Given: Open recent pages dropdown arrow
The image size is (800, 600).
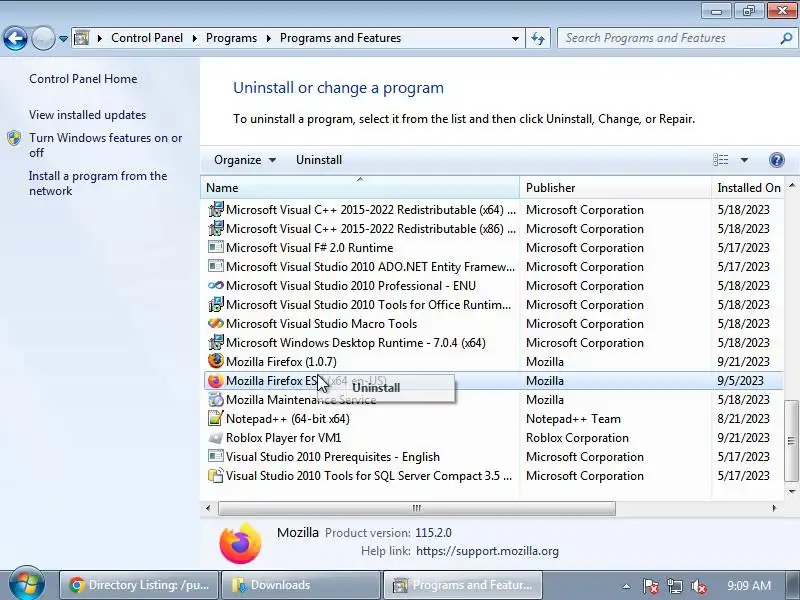Looking at the screenshot, I should (x=63, y=39).
